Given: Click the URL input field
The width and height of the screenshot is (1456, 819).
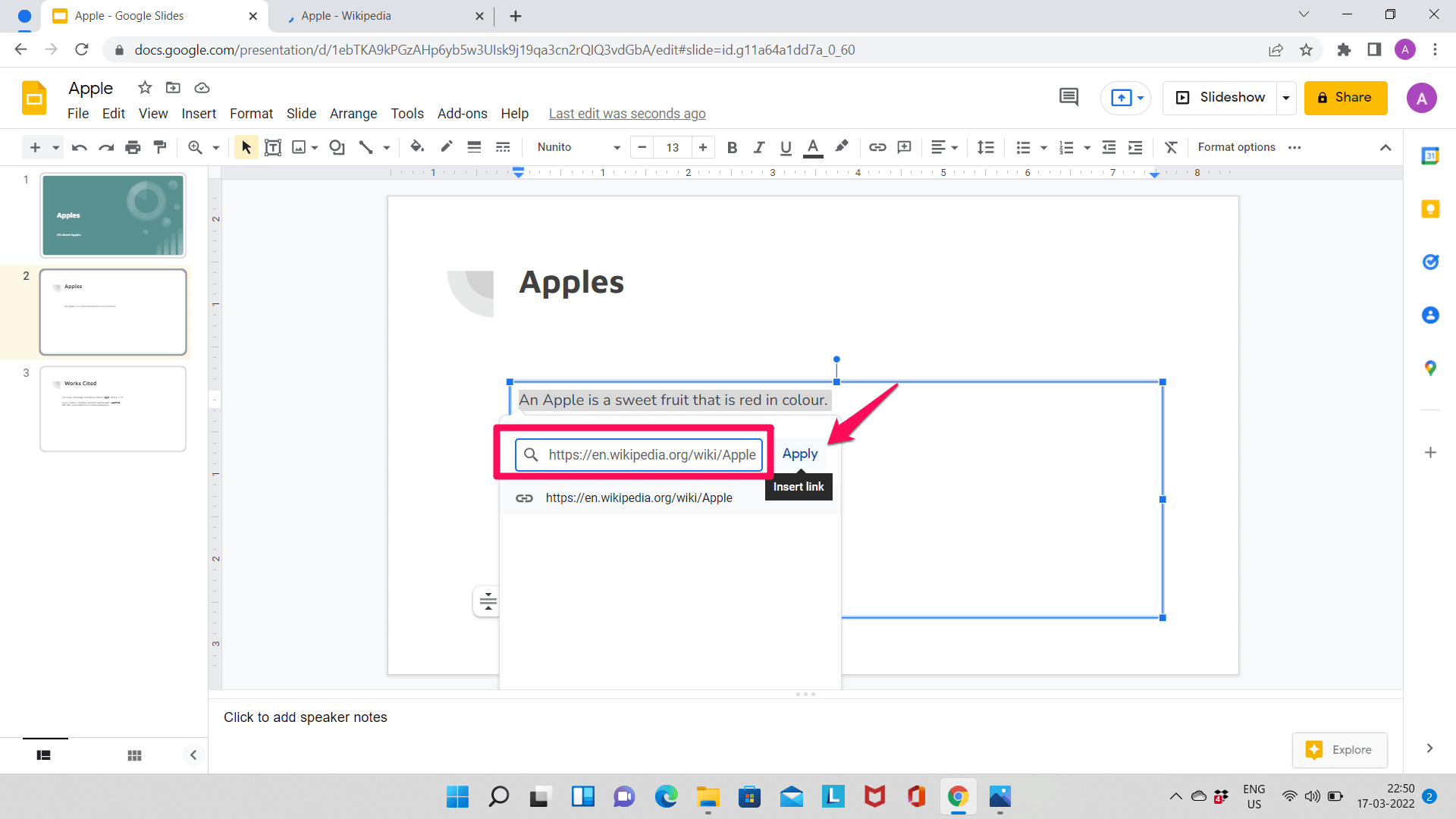Looking at the screenshot, I should [x=640, y=454].
